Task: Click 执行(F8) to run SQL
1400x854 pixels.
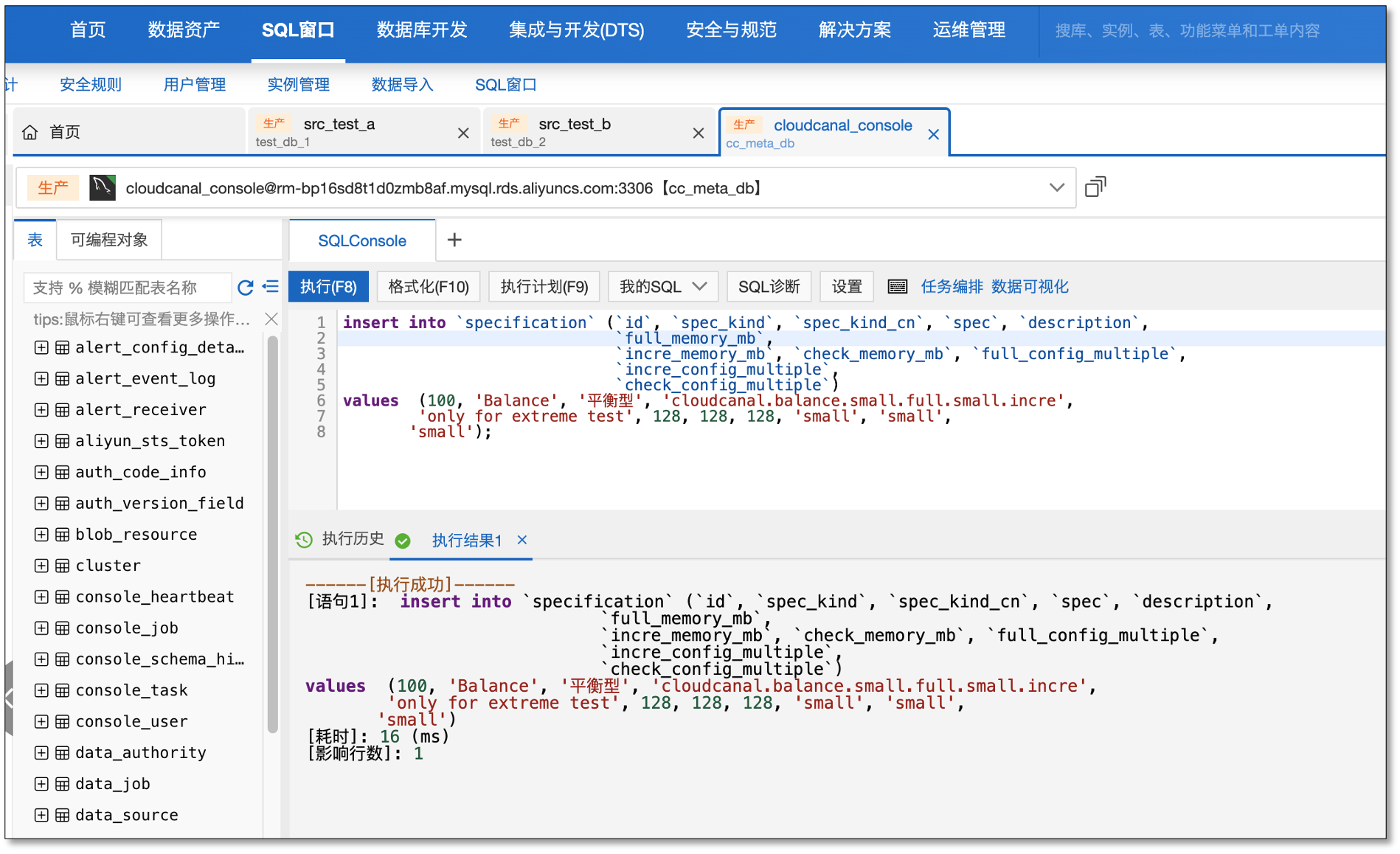Action: point(328,286)
